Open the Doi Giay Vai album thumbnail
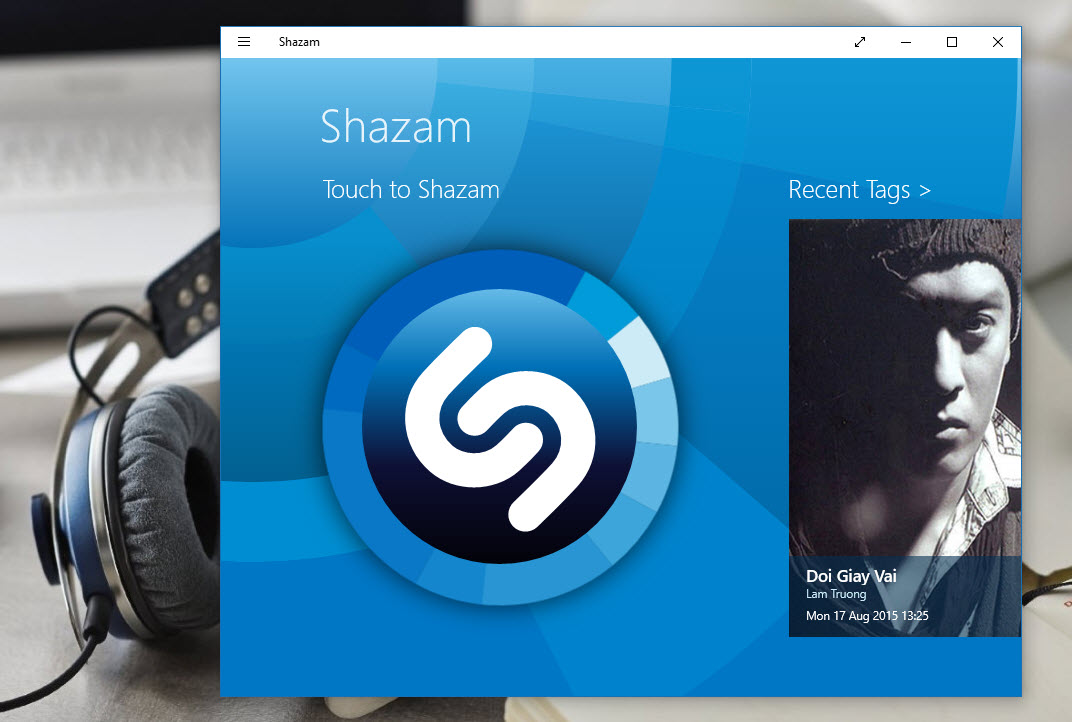1072x722 pixels. (x=904, y=428)
